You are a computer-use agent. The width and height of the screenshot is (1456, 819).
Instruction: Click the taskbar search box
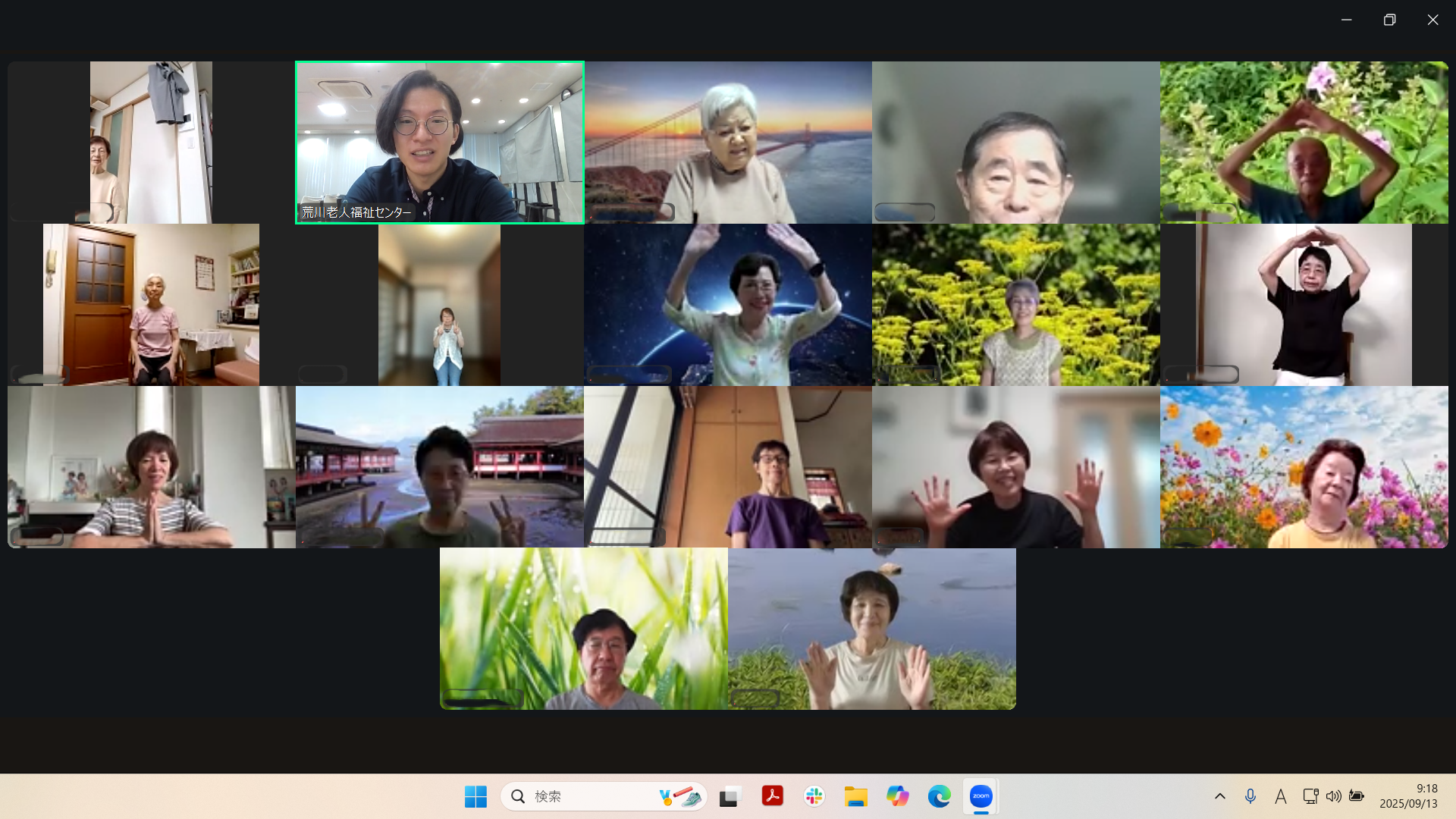(x=591, y=796)
